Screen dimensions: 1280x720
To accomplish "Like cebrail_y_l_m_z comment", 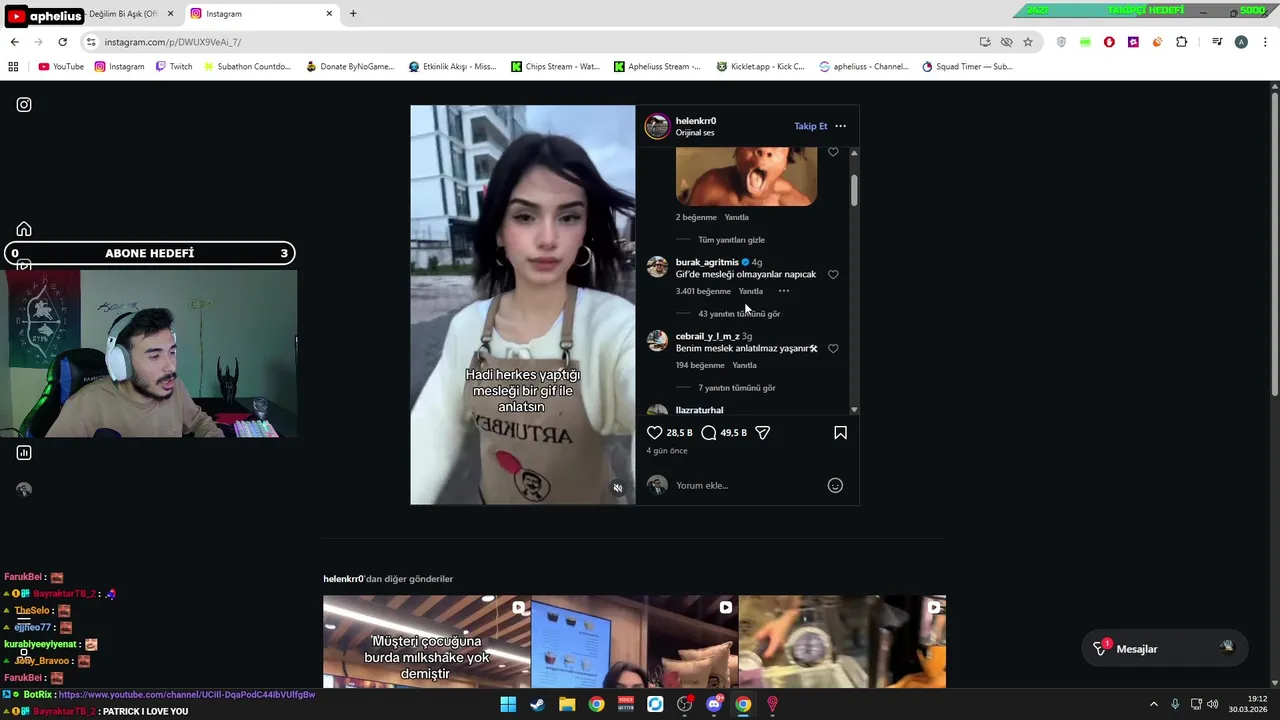I will [x=833, y=348].
